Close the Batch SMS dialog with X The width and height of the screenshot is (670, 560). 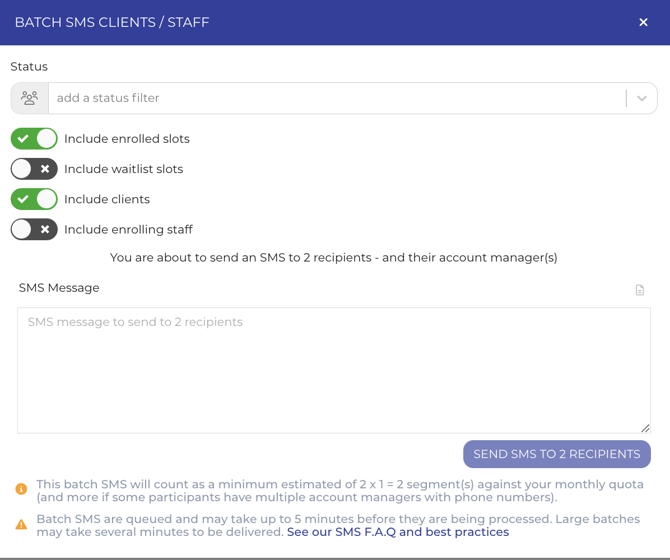click(x=643, y=22)
